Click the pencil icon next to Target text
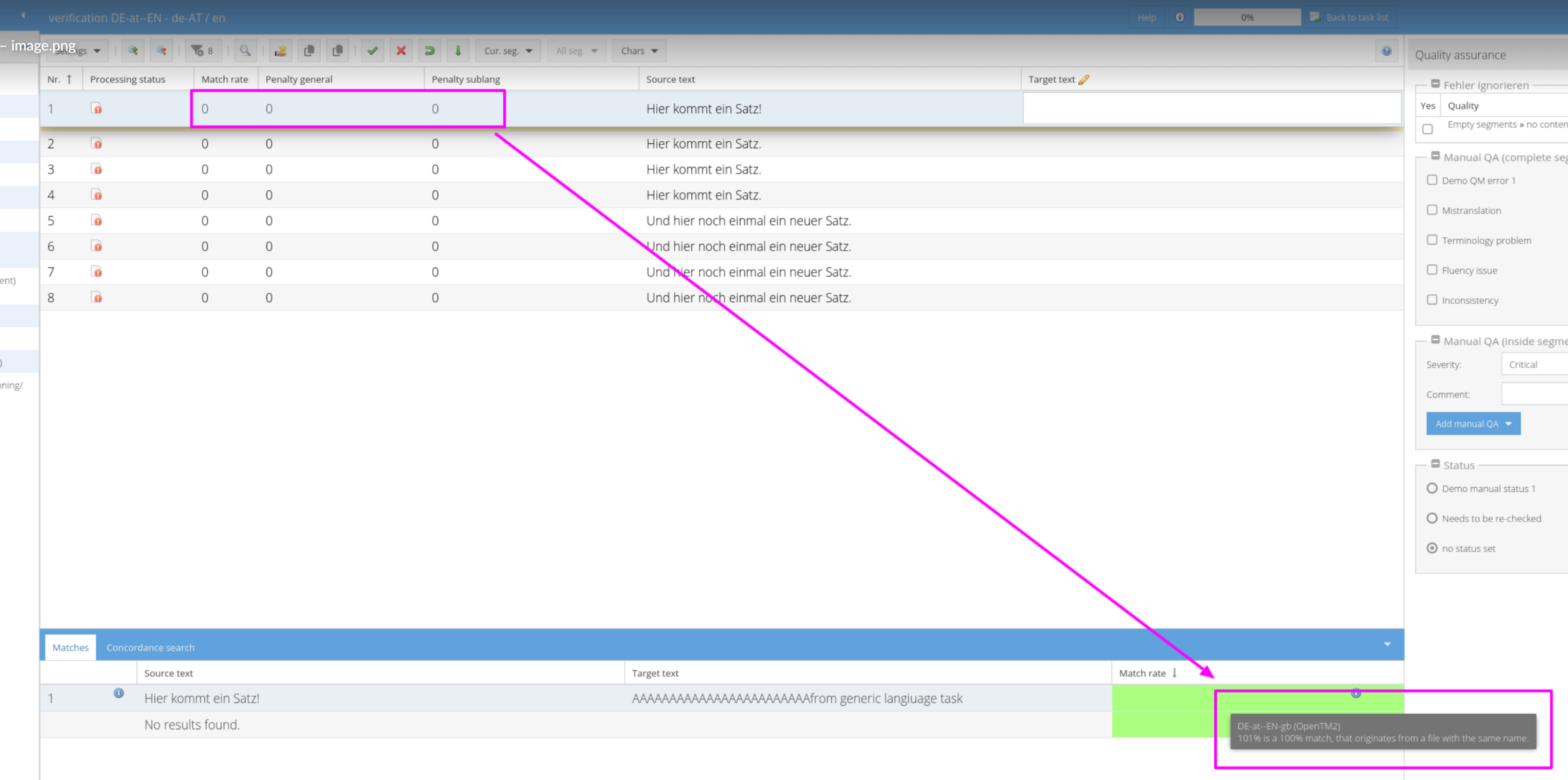The height and width of the screenshot is (780, 1568). tap(1083, 80)
